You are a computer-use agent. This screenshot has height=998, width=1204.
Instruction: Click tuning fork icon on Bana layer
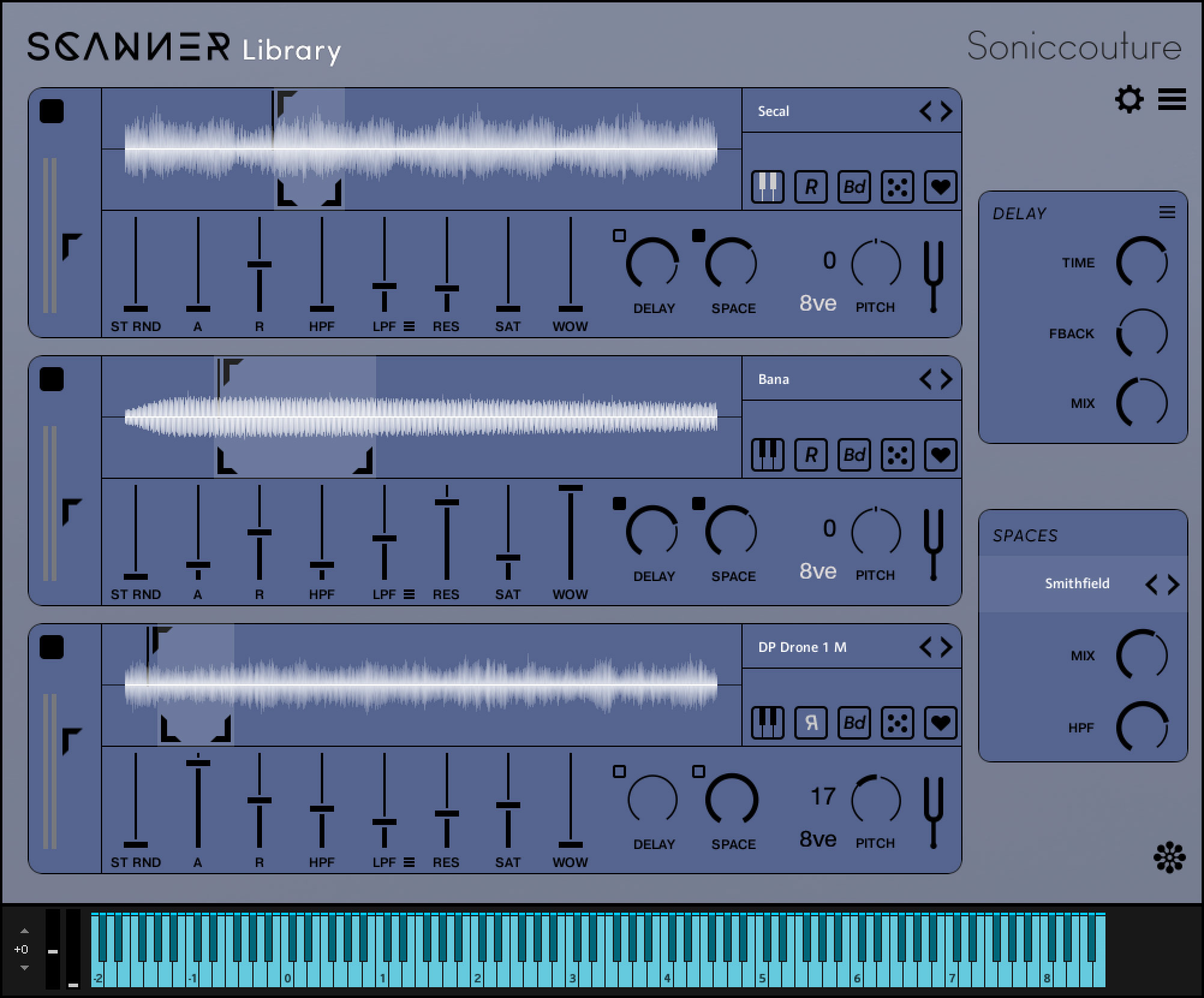click(934, 545)
